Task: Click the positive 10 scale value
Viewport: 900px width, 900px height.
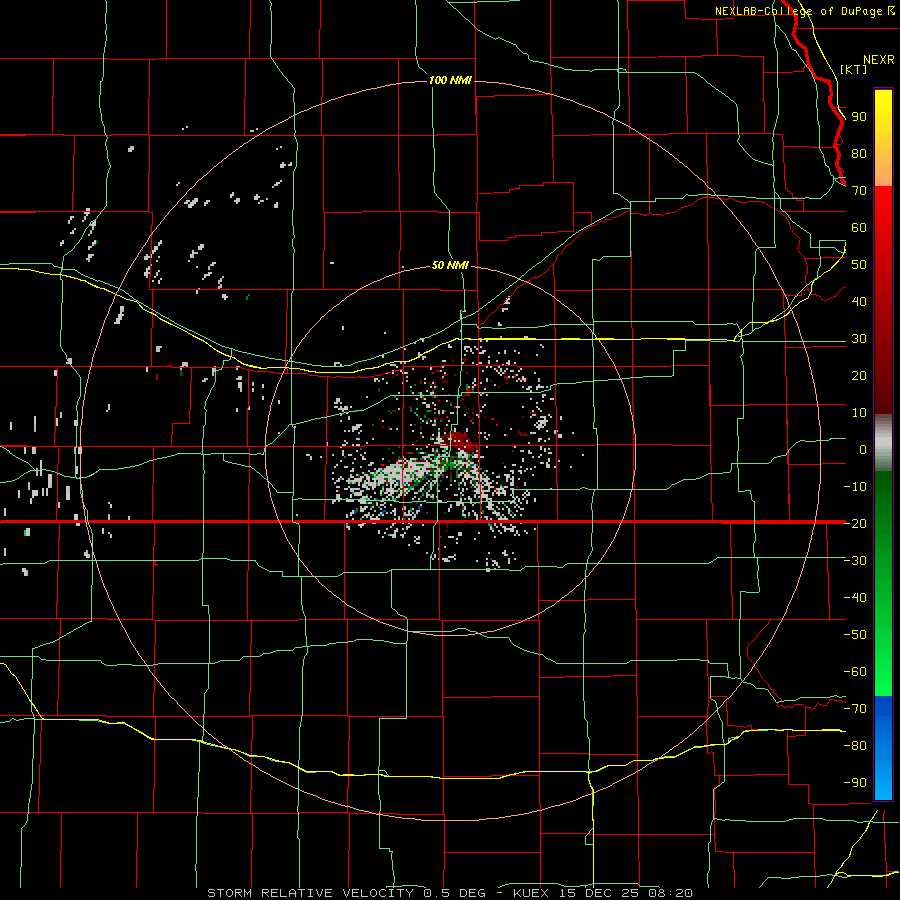Action: point(859,413)
